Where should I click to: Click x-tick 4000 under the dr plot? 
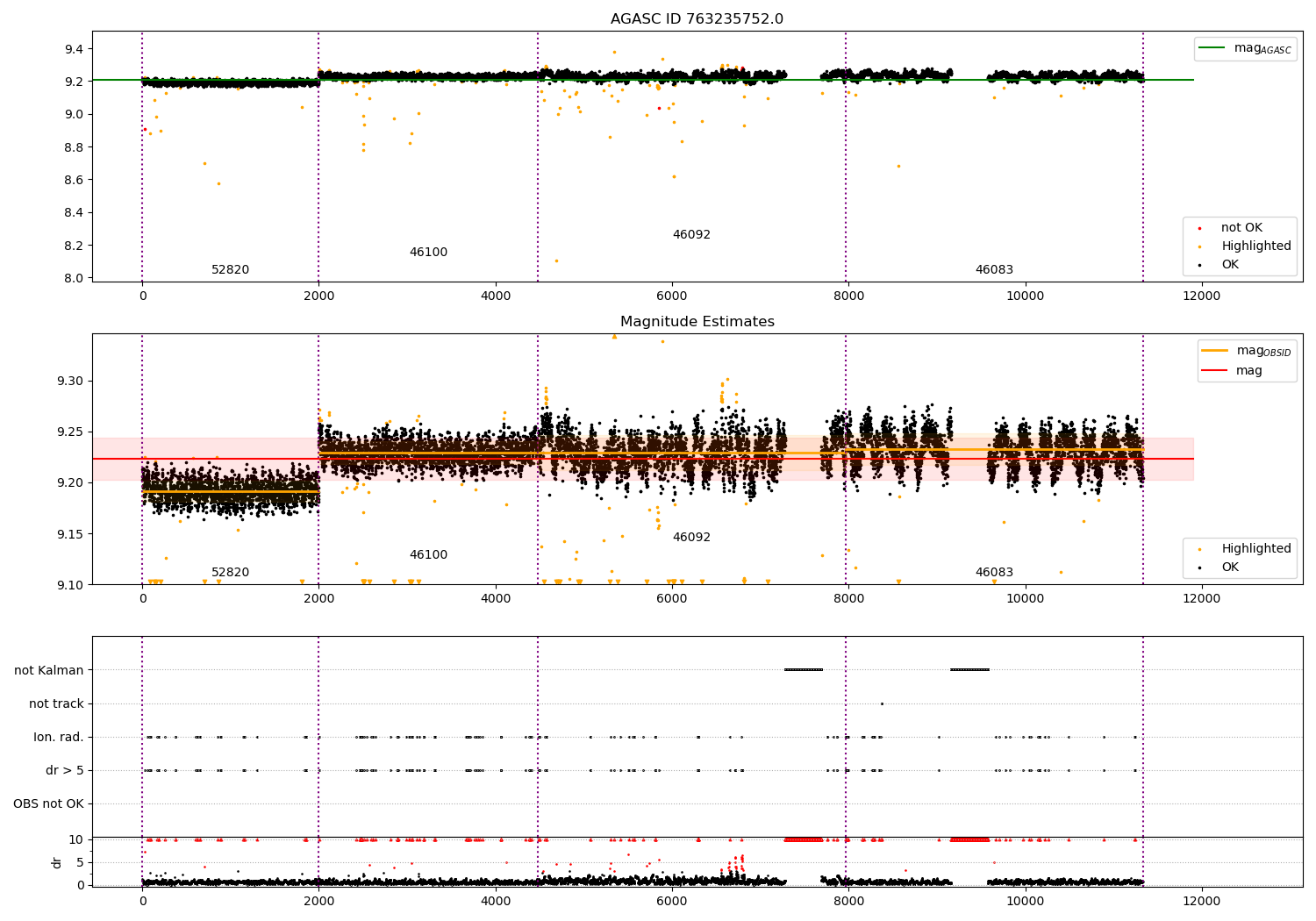pyautogui.click(x=496, y=902)
